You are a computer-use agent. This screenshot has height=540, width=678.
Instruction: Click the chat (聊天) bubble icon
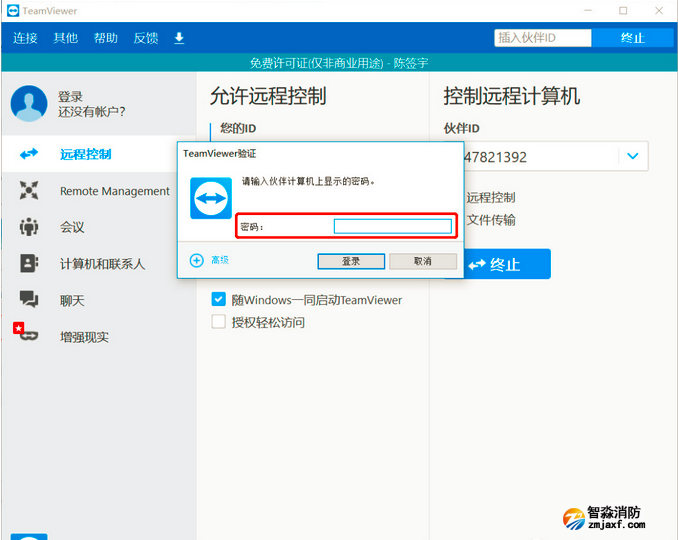click(x=29, y=300)
